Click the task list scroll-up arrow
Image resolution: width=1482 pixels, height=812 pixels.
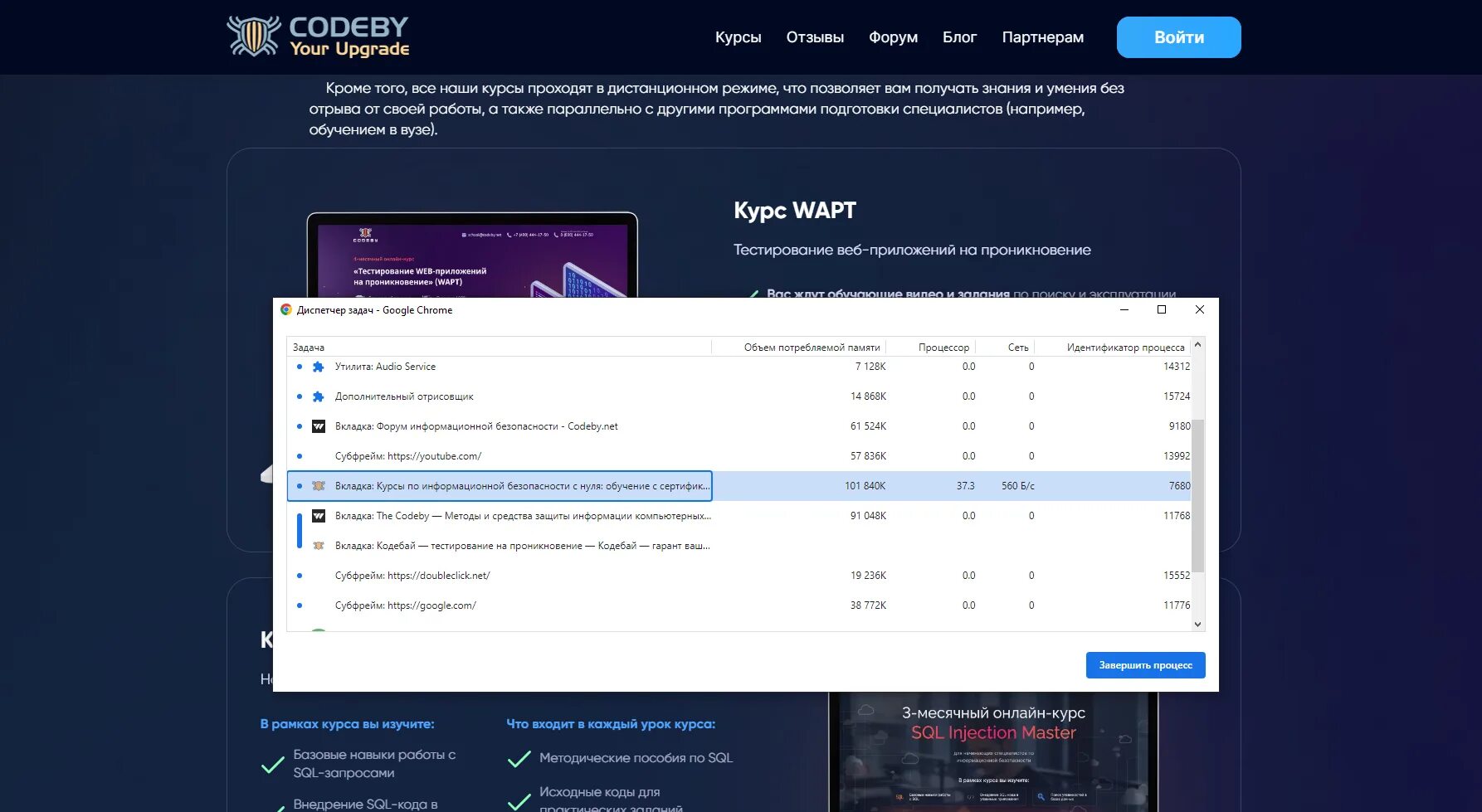(1197, 345)
